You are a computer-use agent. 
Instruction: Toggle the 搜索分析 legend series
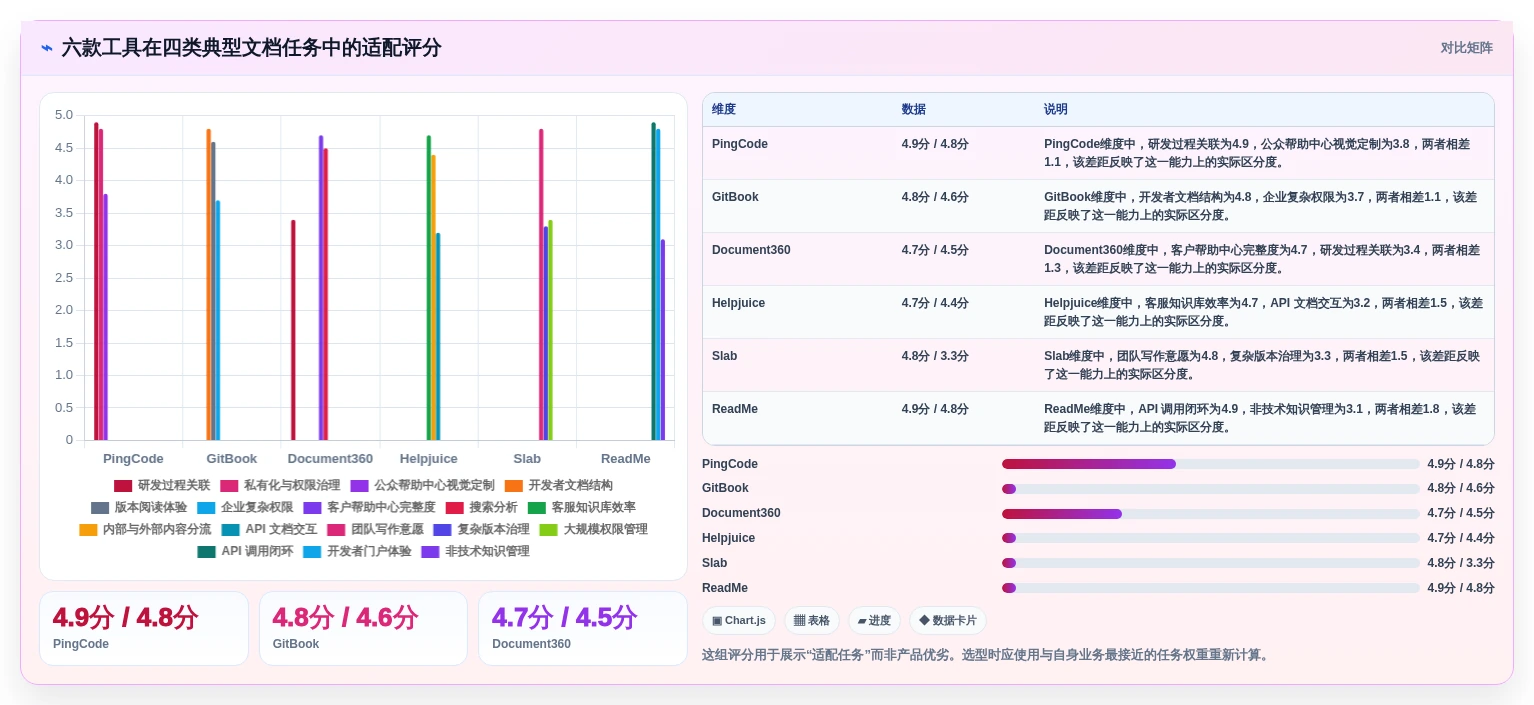click(x=482, y=507)
